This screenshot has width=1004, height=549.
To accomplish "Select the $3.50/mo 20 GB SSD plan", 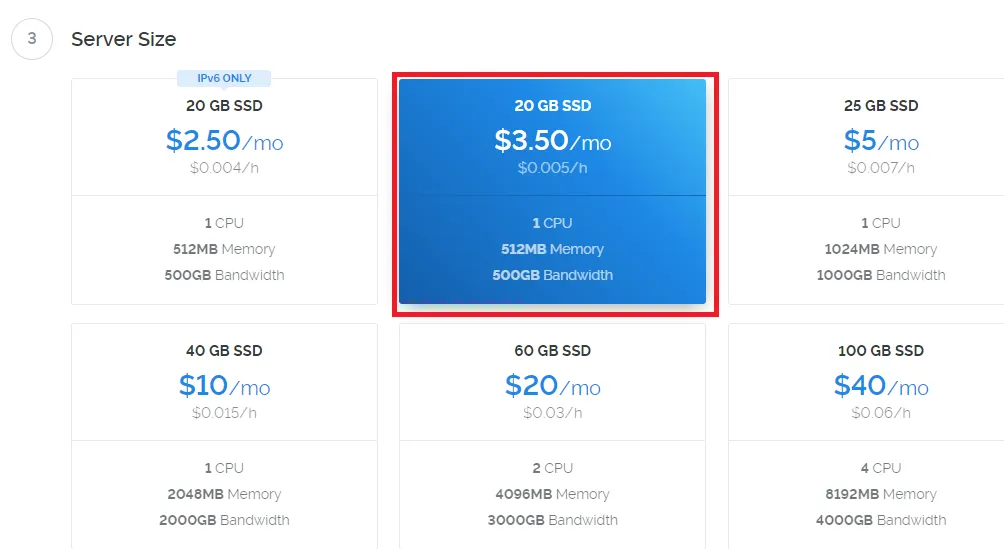I will click(x=553, y=191).
